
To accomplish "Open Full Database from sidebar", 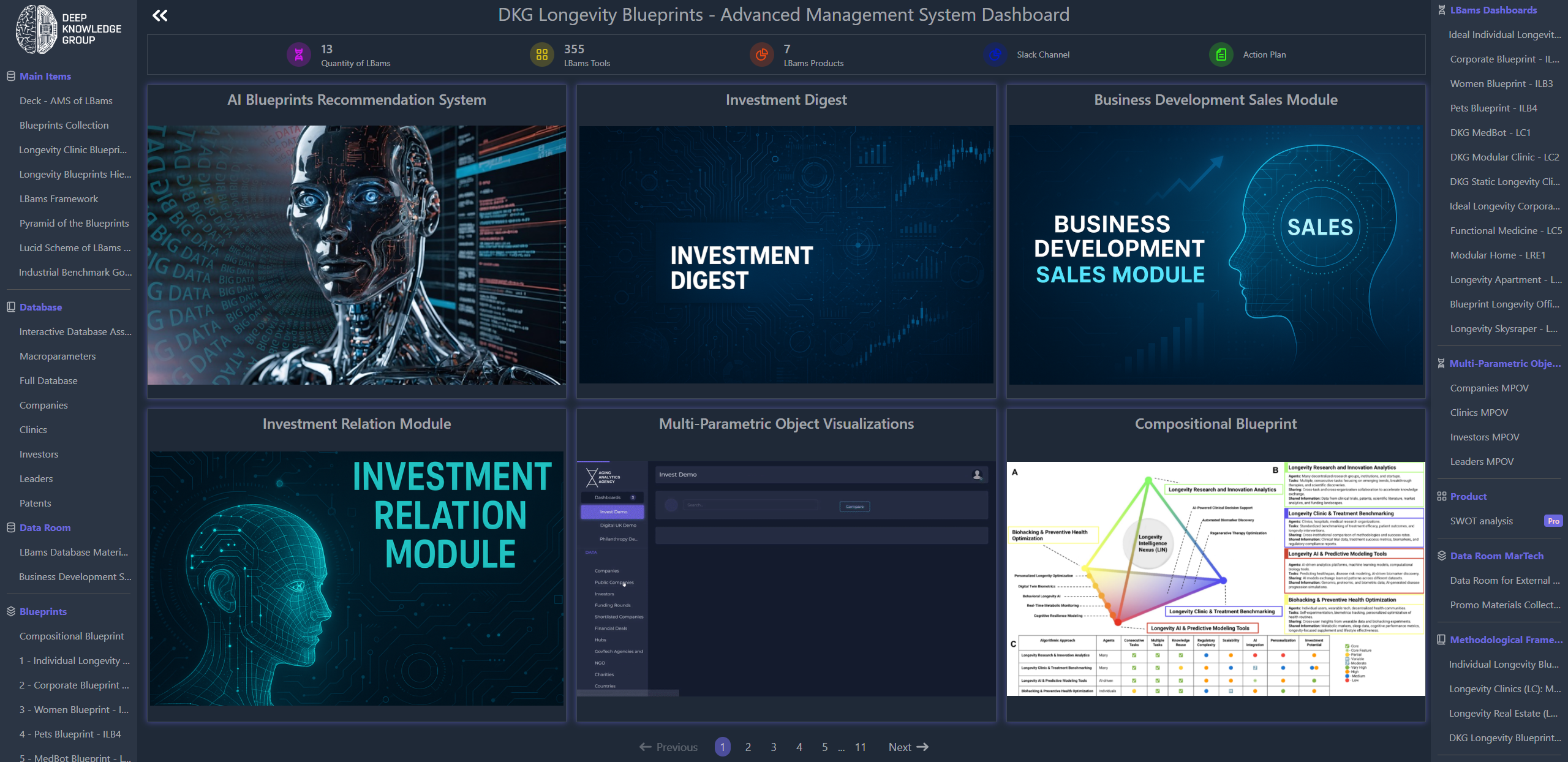I will (48, 381).
